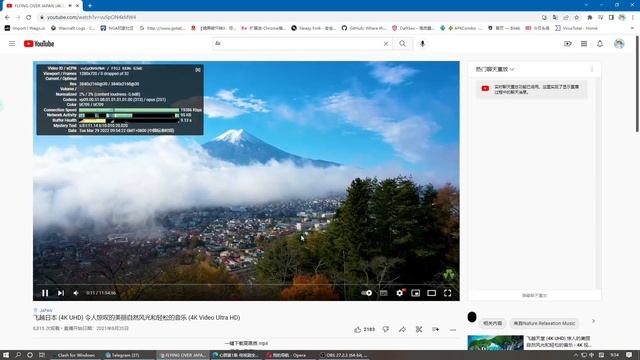Go to the YouTube home logo

click(x=39, y=44)
